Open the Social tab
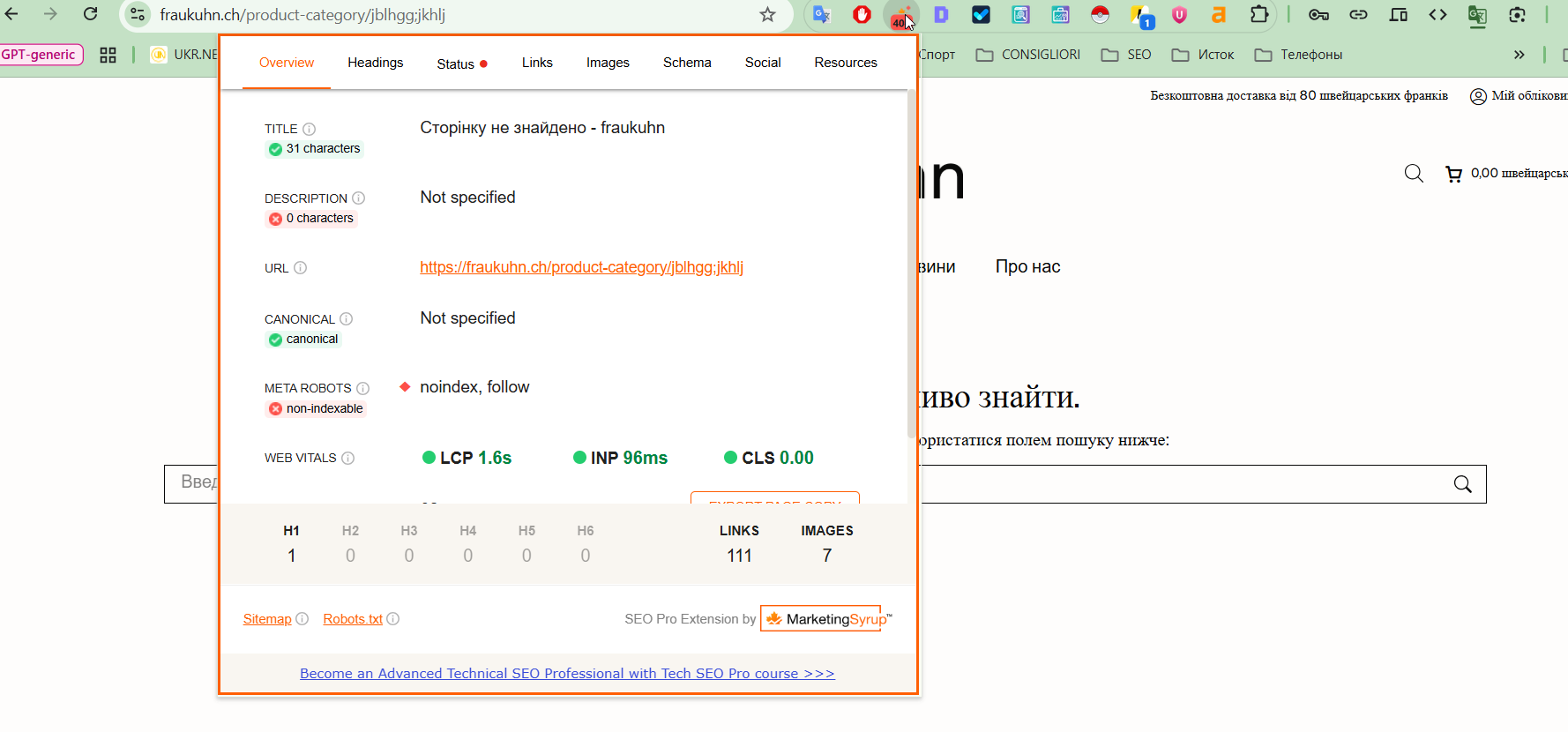Screen dimensions: 1568x732 [763, 63]
